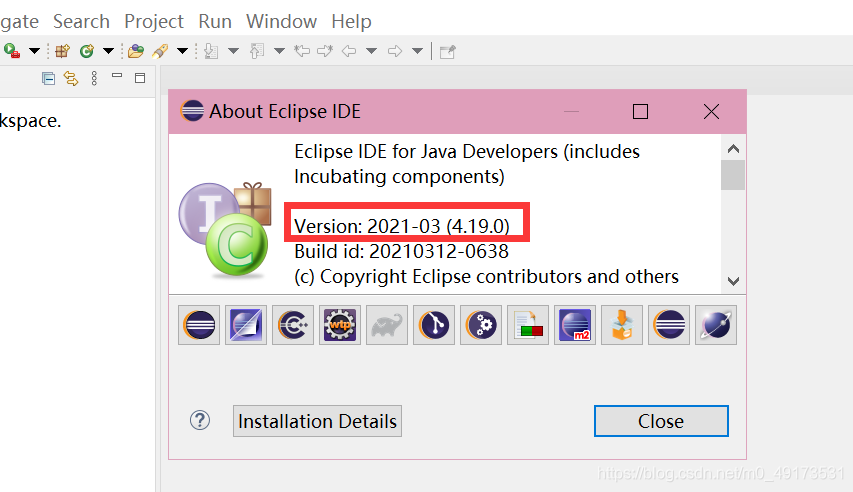This screenshot has width=853, height=492.
Task: Open the Run external tools dropdown arrow
Action: [x=34, y=51]
